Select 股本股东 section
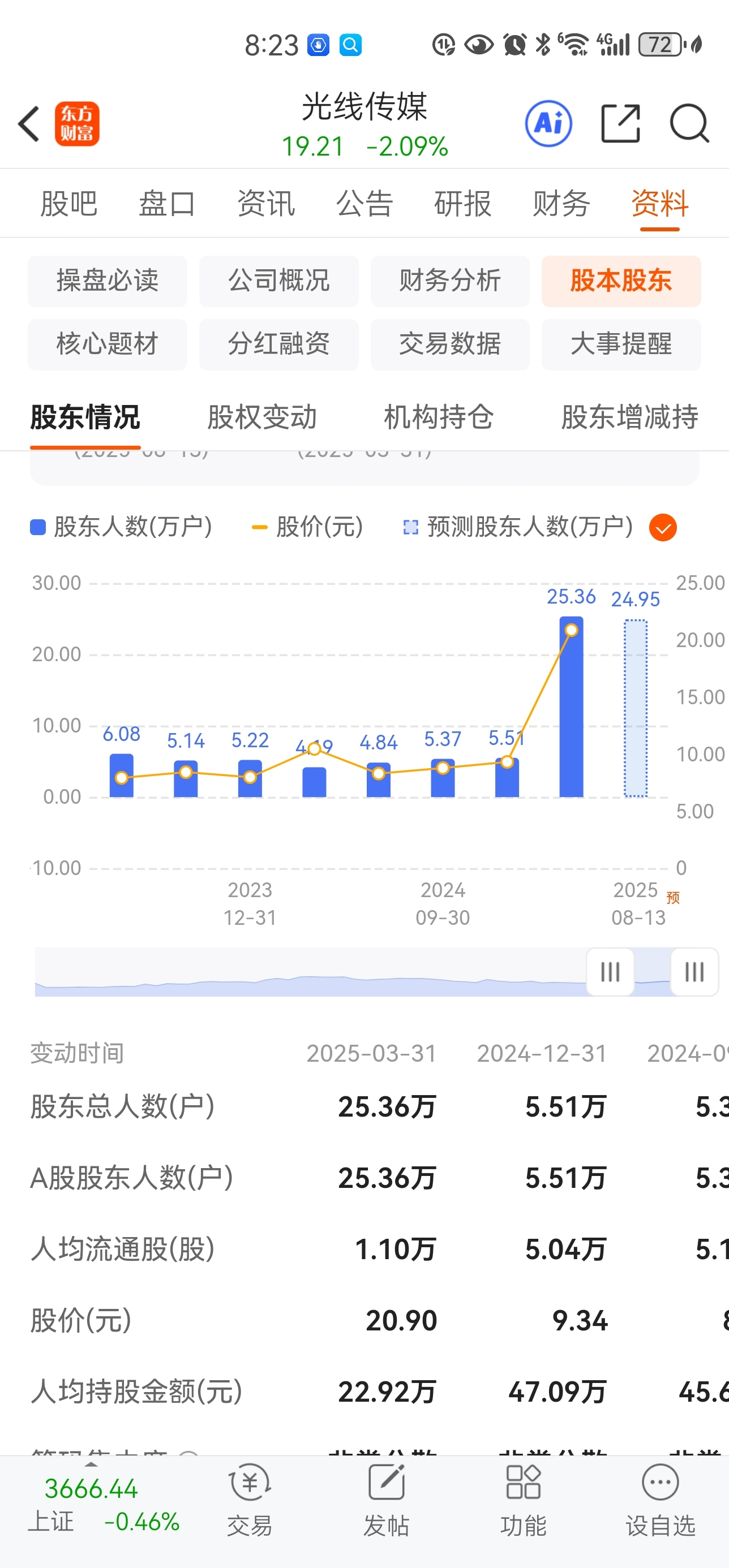The image size is (729, 1568). (621, 281)
